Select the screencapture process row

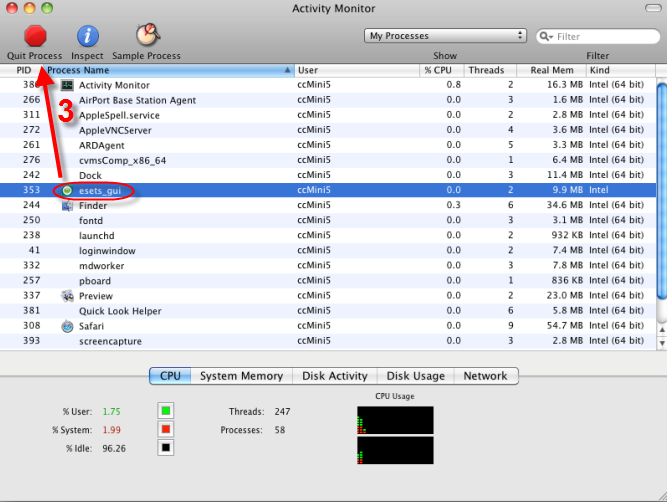[328, 341]
